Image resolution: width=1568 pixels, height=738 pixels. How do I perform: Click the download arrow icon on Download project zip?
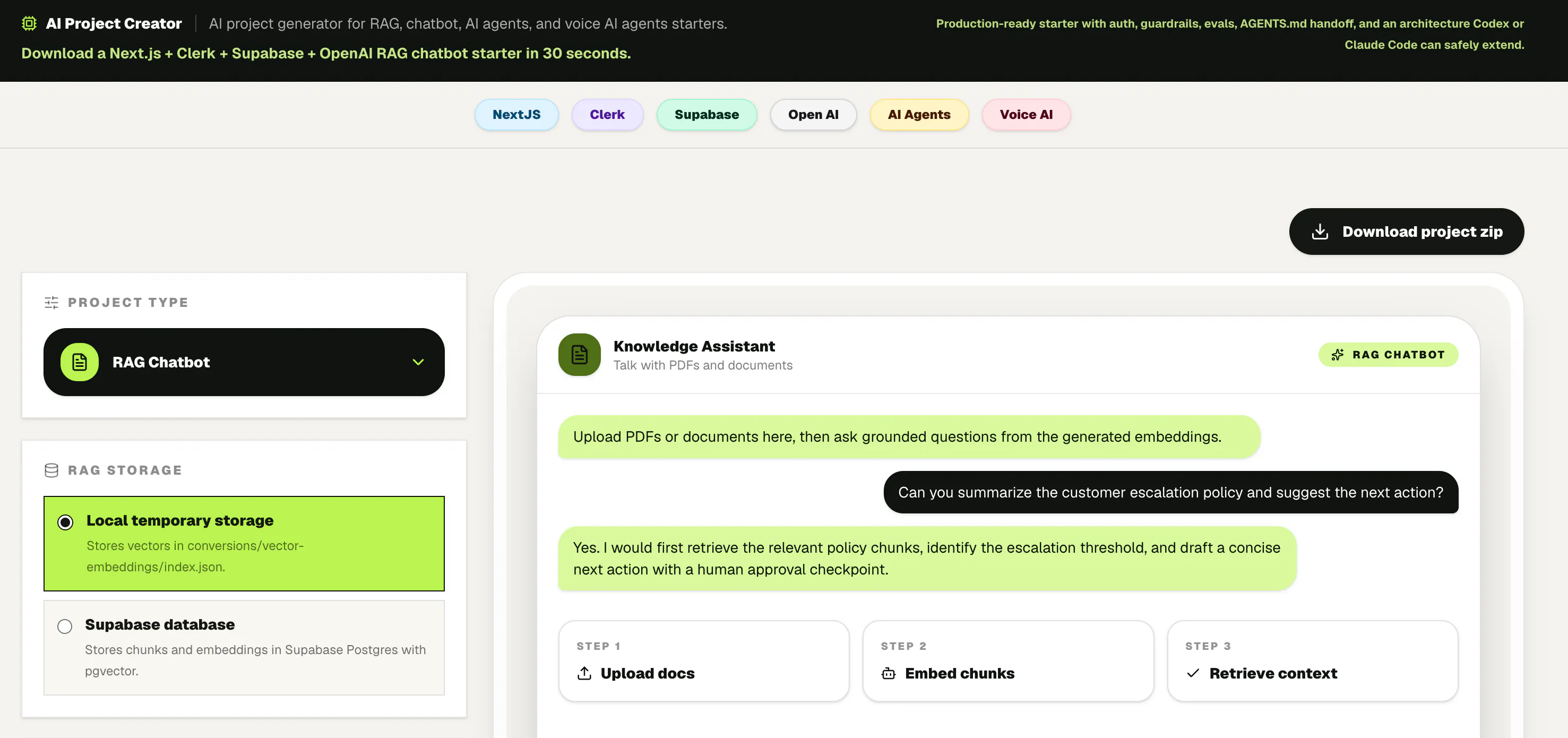(x=1320, y=231)
